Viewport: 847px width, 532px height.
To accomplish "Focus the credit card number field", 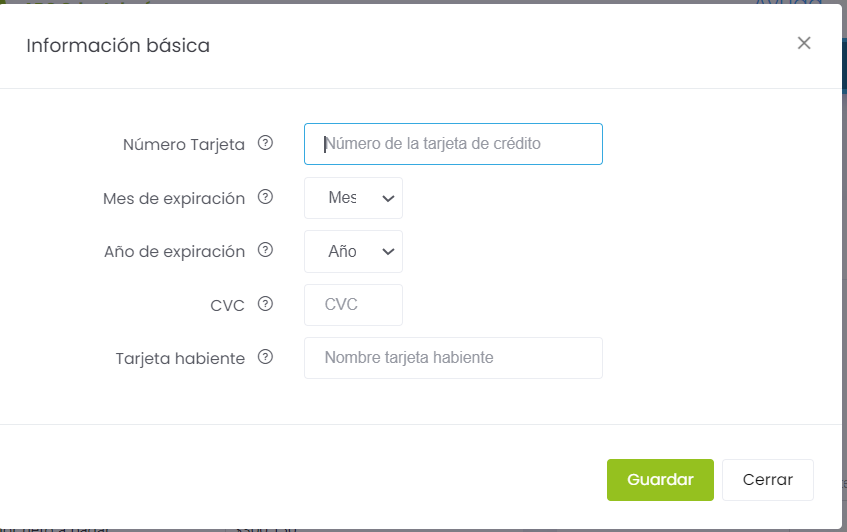I will (x=453, y=144).
